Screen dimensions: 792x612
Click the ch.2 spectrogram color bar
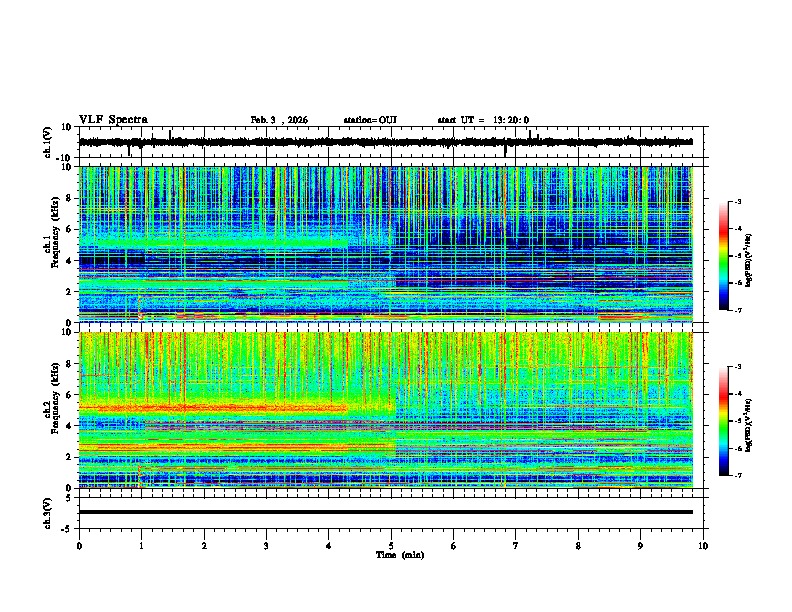[723, 421]
